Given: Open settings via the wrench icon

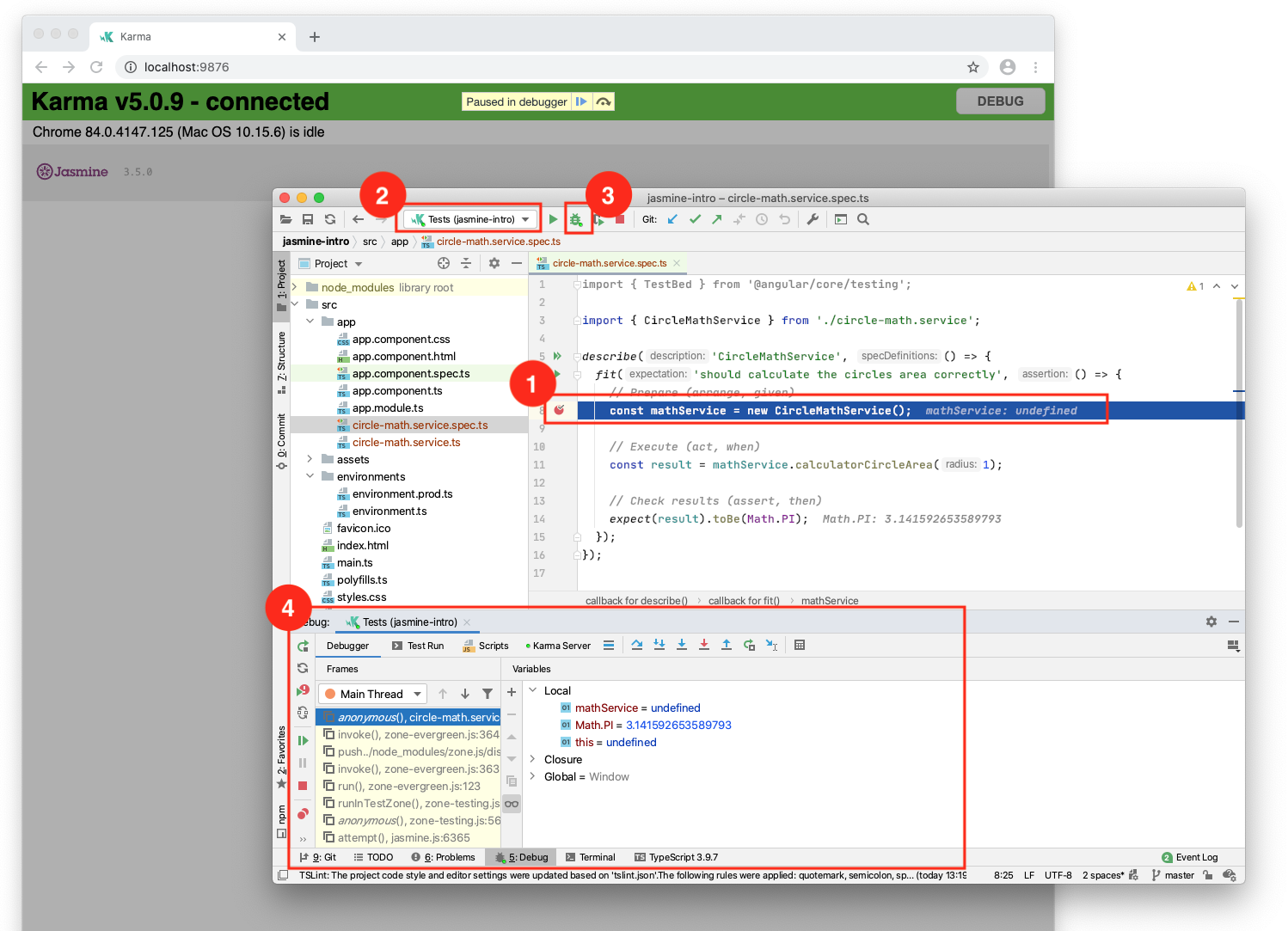Looking at the screenshot, I should (813, 219).
